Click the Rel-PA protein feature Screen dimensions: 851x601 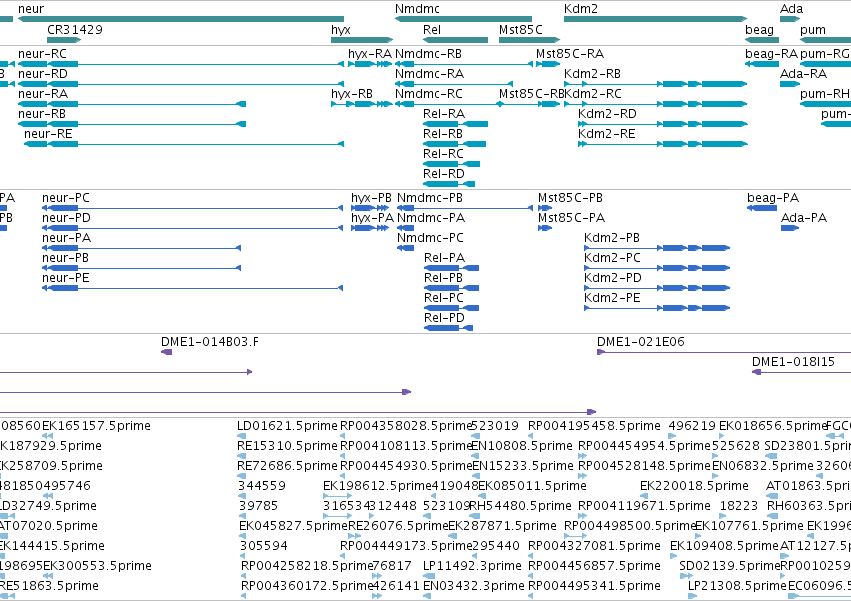click(x=452, y=268)
